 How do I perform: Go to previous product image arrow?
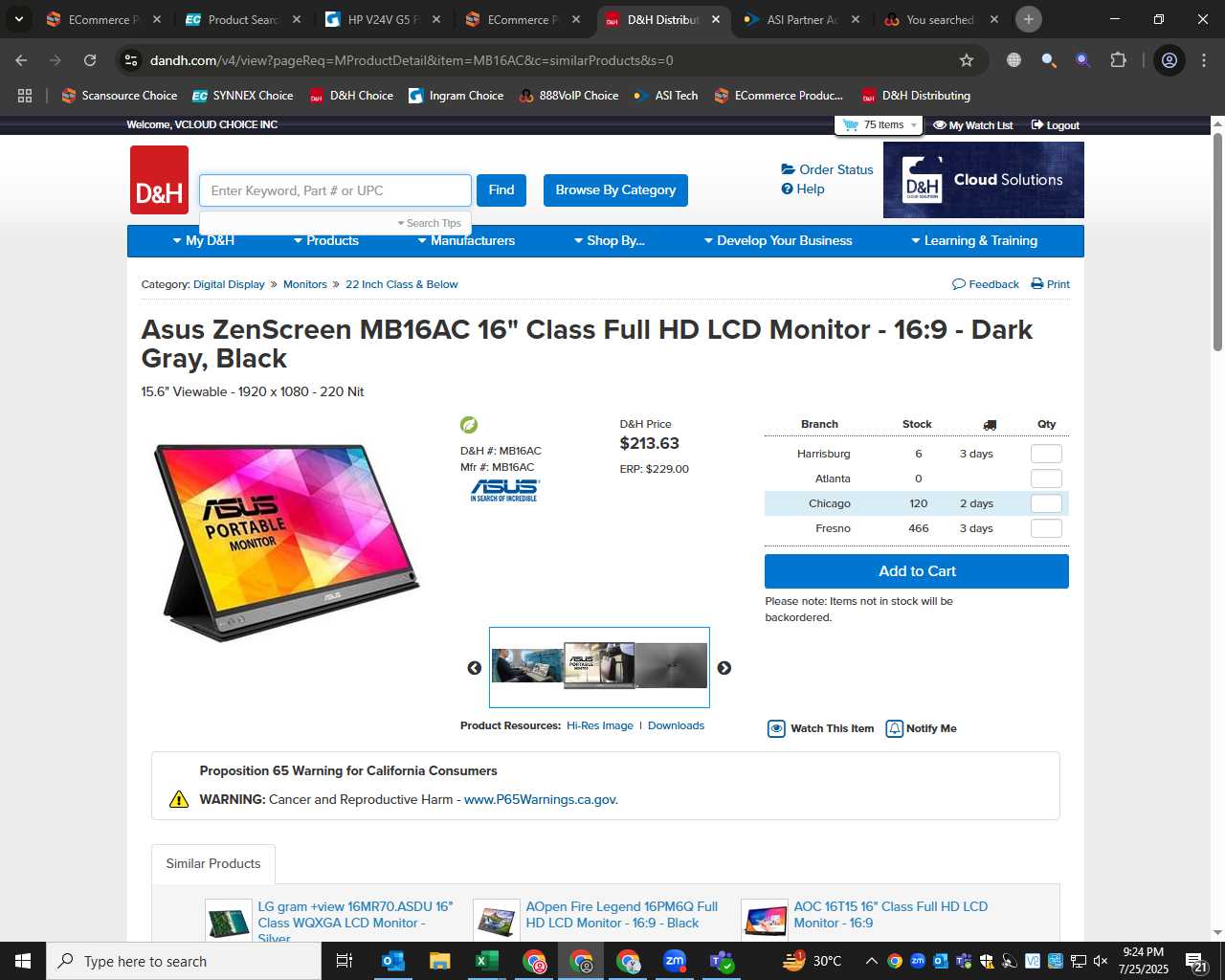pos(474,668)
